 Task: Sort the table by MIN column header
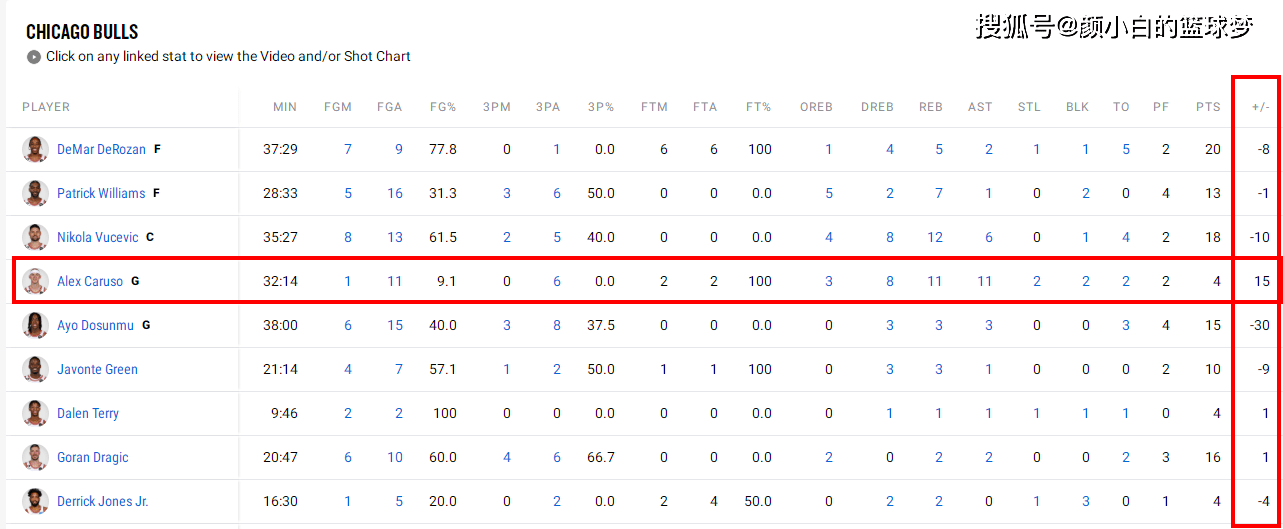[285, 107]
